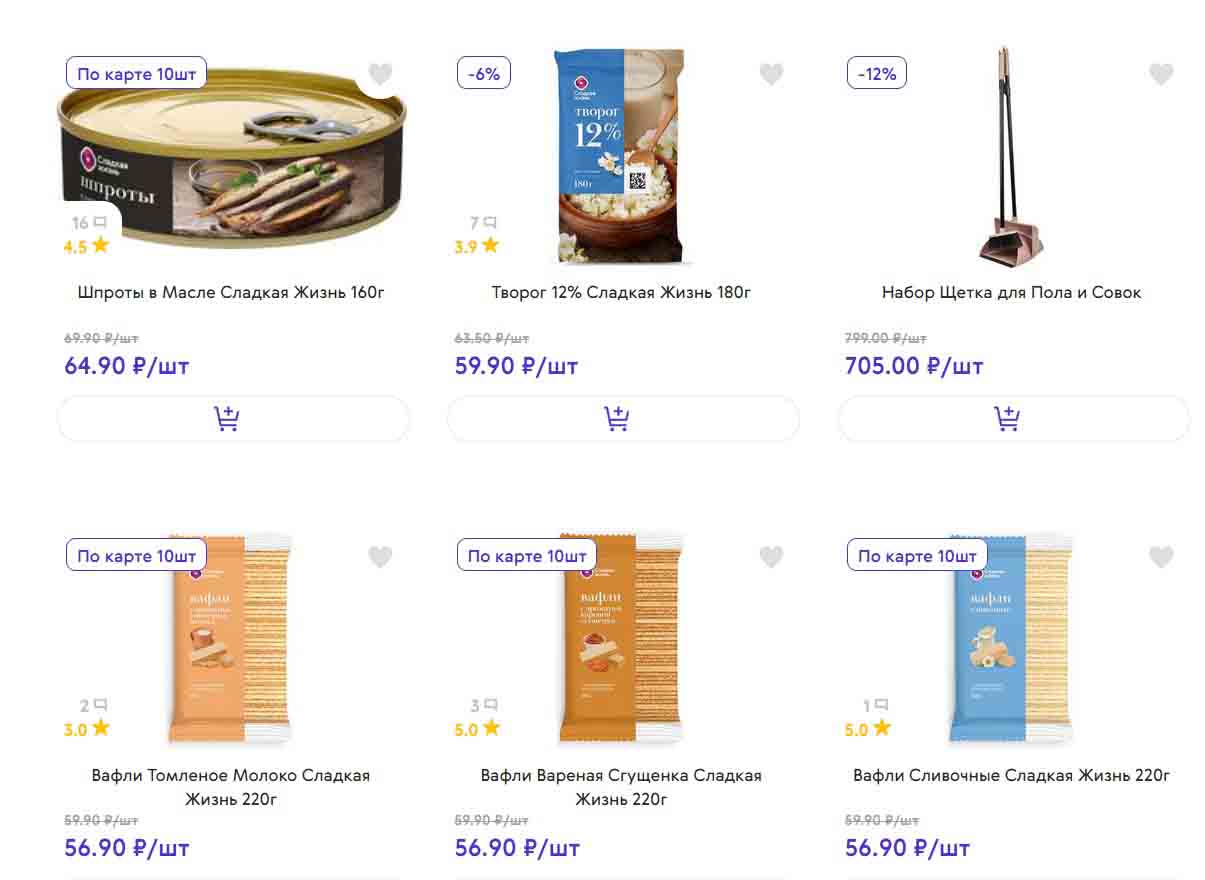
Task: Favorite the Набор Щетка и Совок product
Action: 1161,74
